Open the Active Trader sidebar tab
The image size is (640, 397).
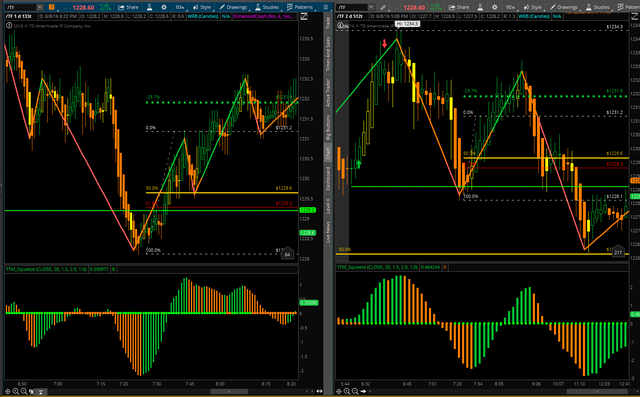click(x=328, y=93)
